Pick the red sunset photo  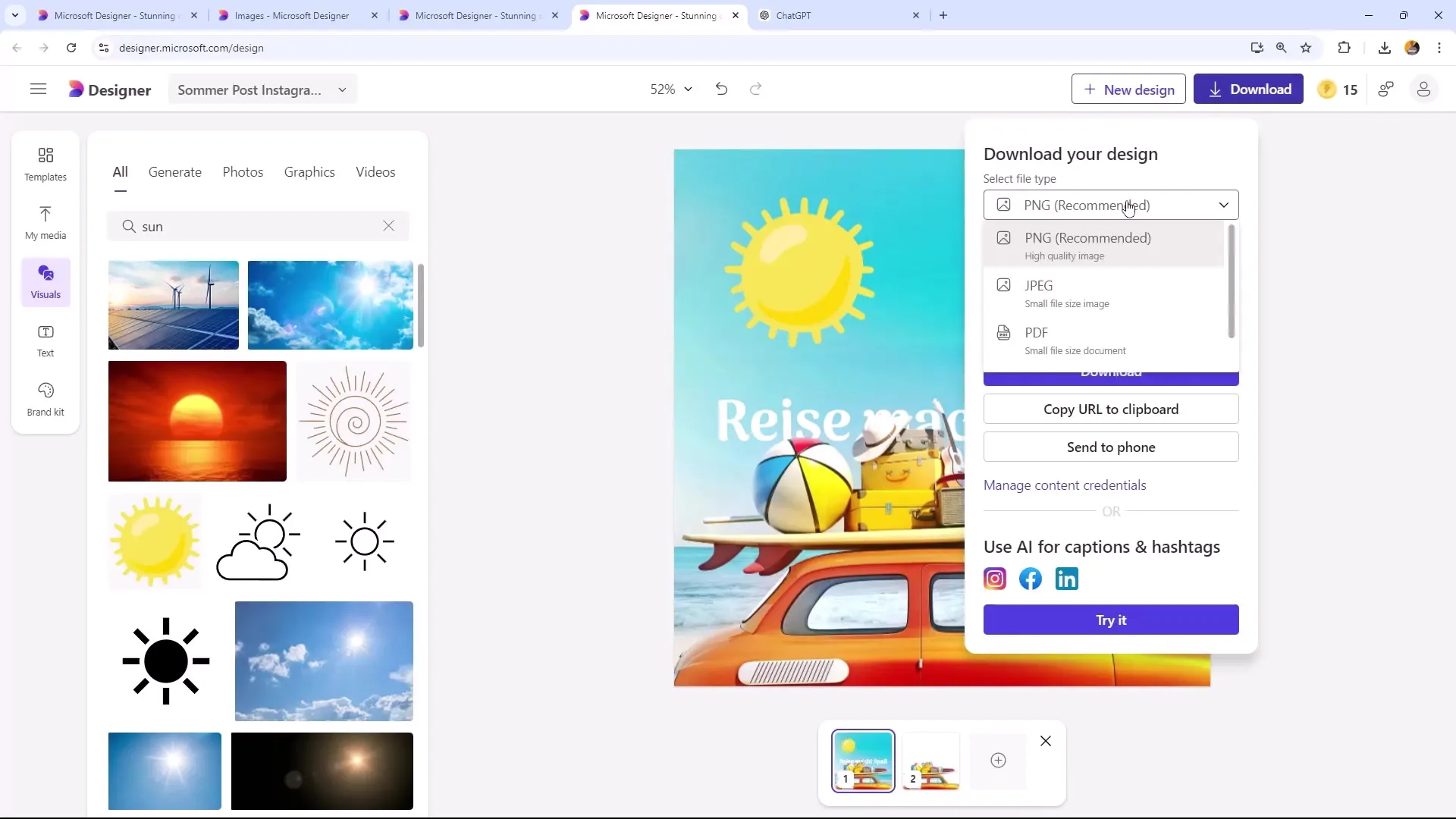click(x=197, y=422)
